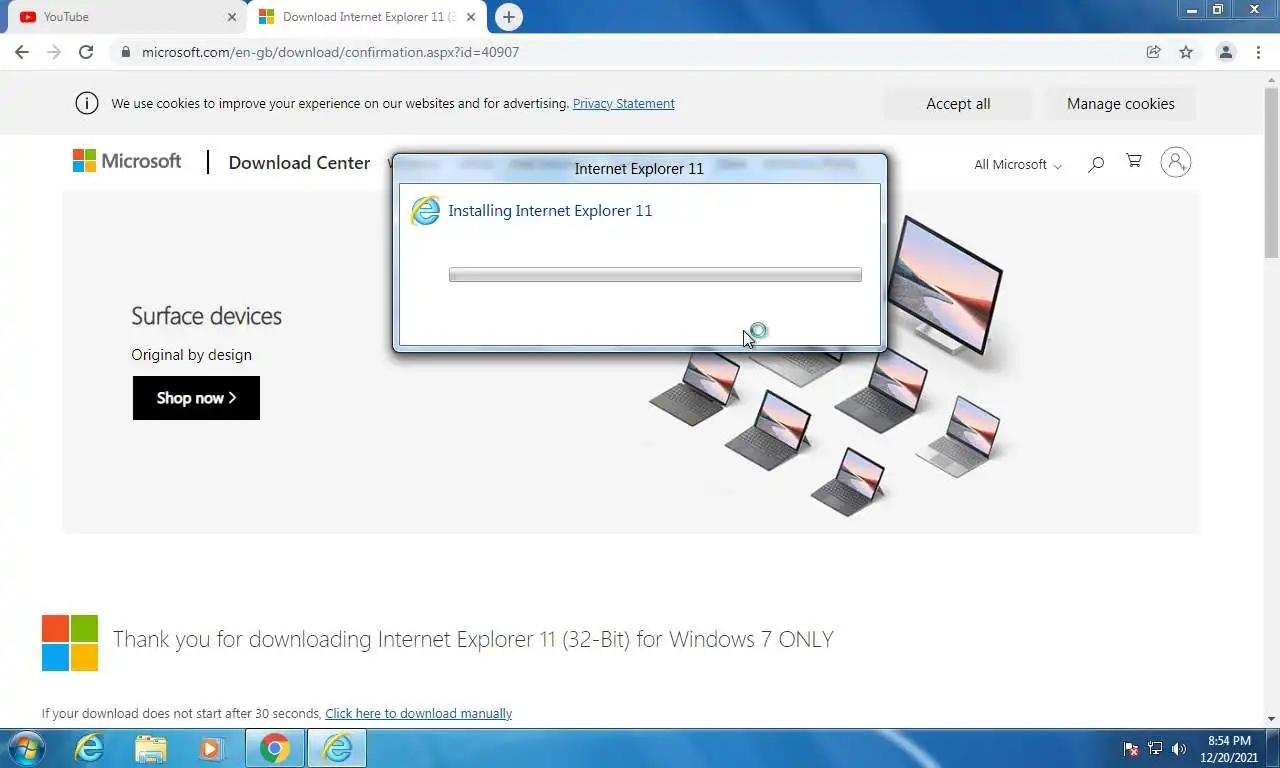Image resolution: width=1280 pixels, height=768 pixels.
Task: Open shopping cart
Action: pyautogui.click(x=1134, y=161)
